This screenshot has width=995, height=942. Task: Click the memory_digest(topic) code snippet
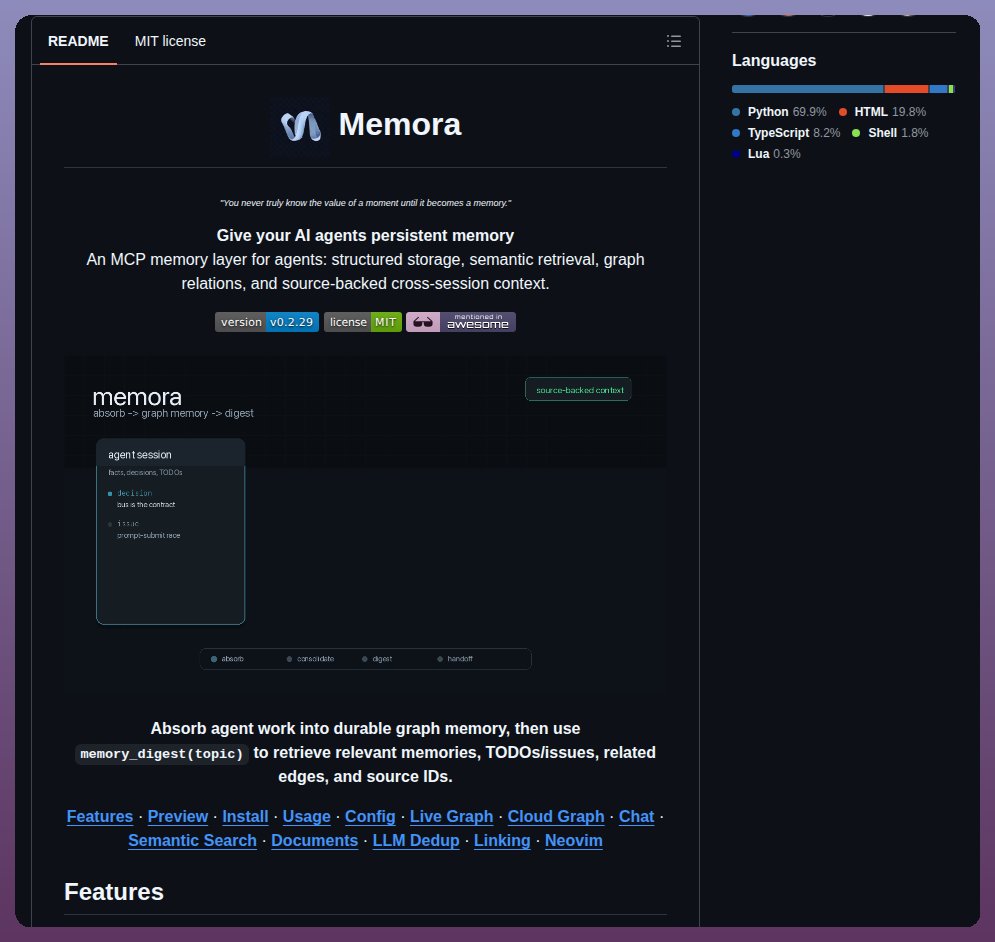(x=162, y=753)
